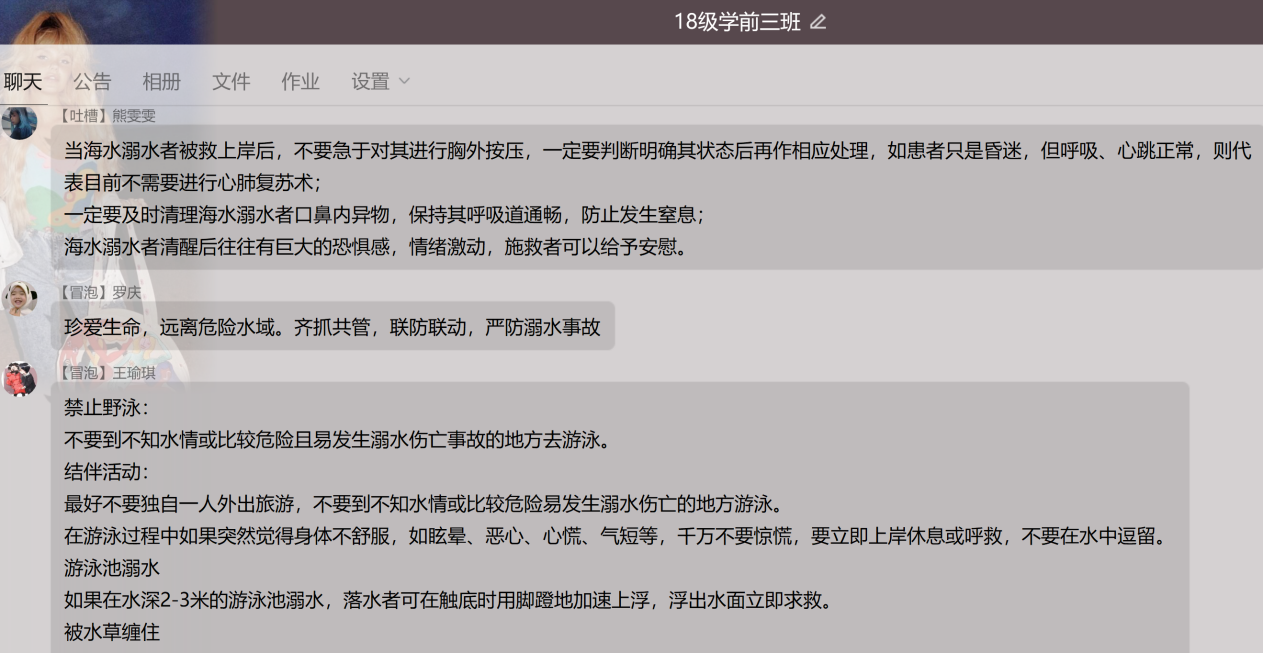Click 罗庆's 【冒泡】 level badge
Screen dimensions: 1263x653
click(84, 293)
